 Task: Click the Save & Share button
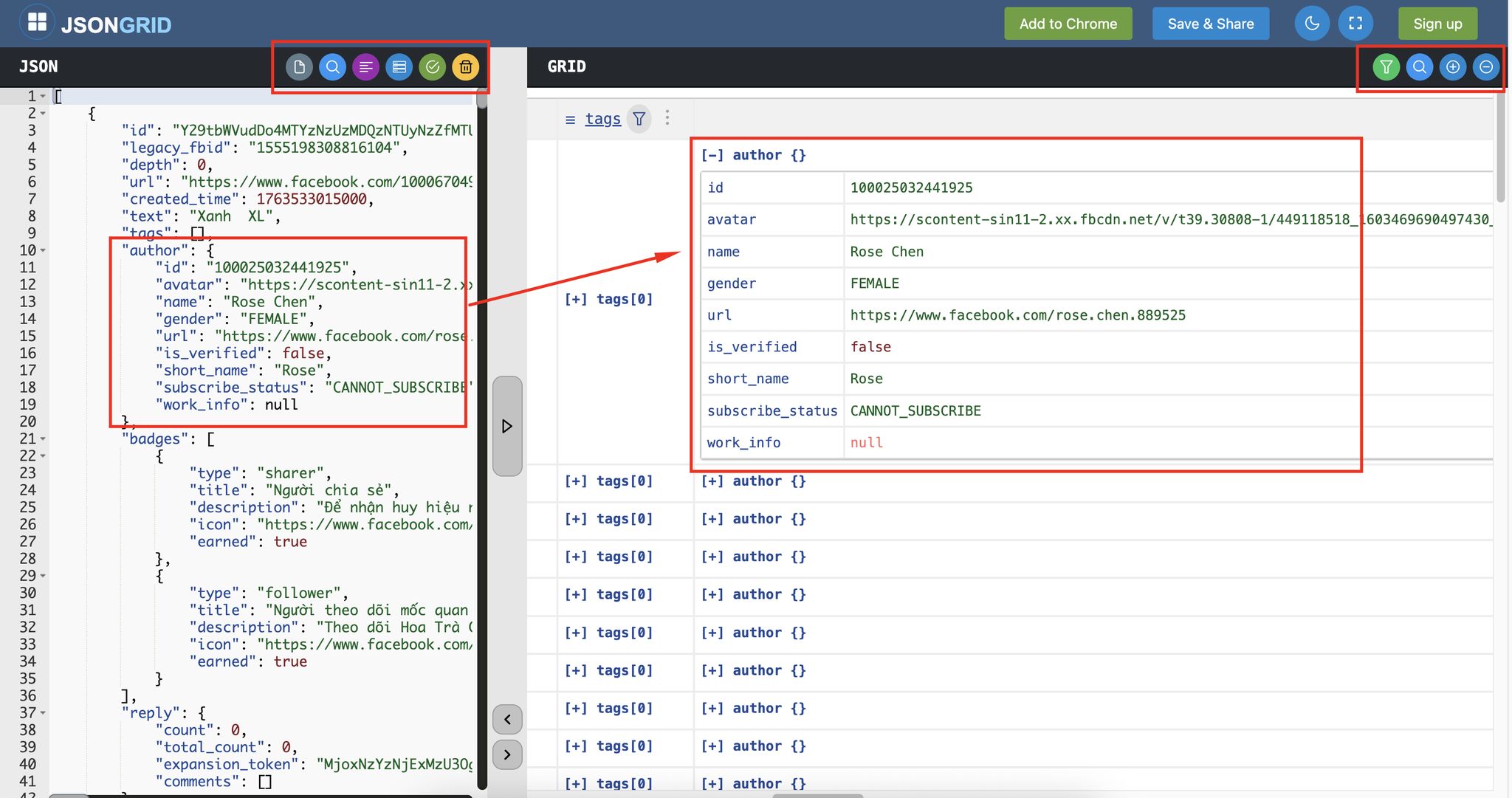coord(1211,24)
